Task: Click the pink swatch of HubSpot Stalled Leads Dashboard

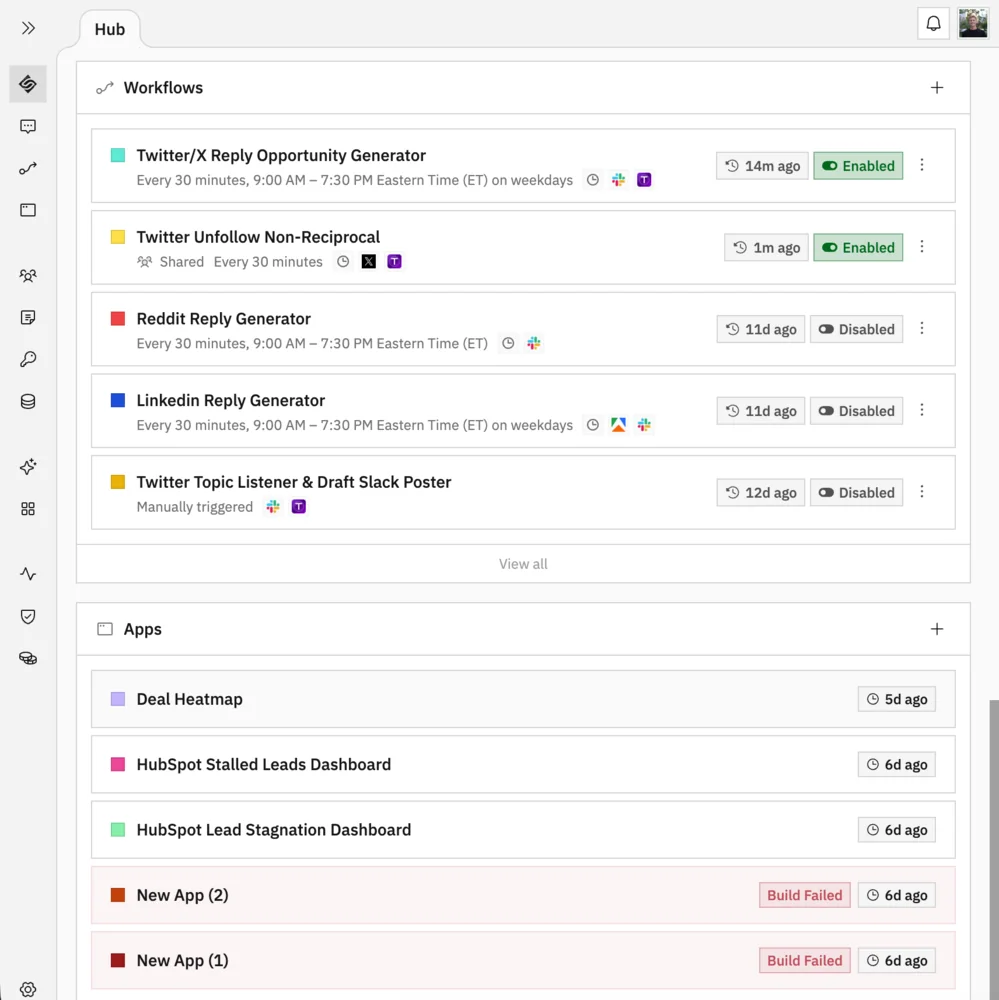Action: coord(118,765)
